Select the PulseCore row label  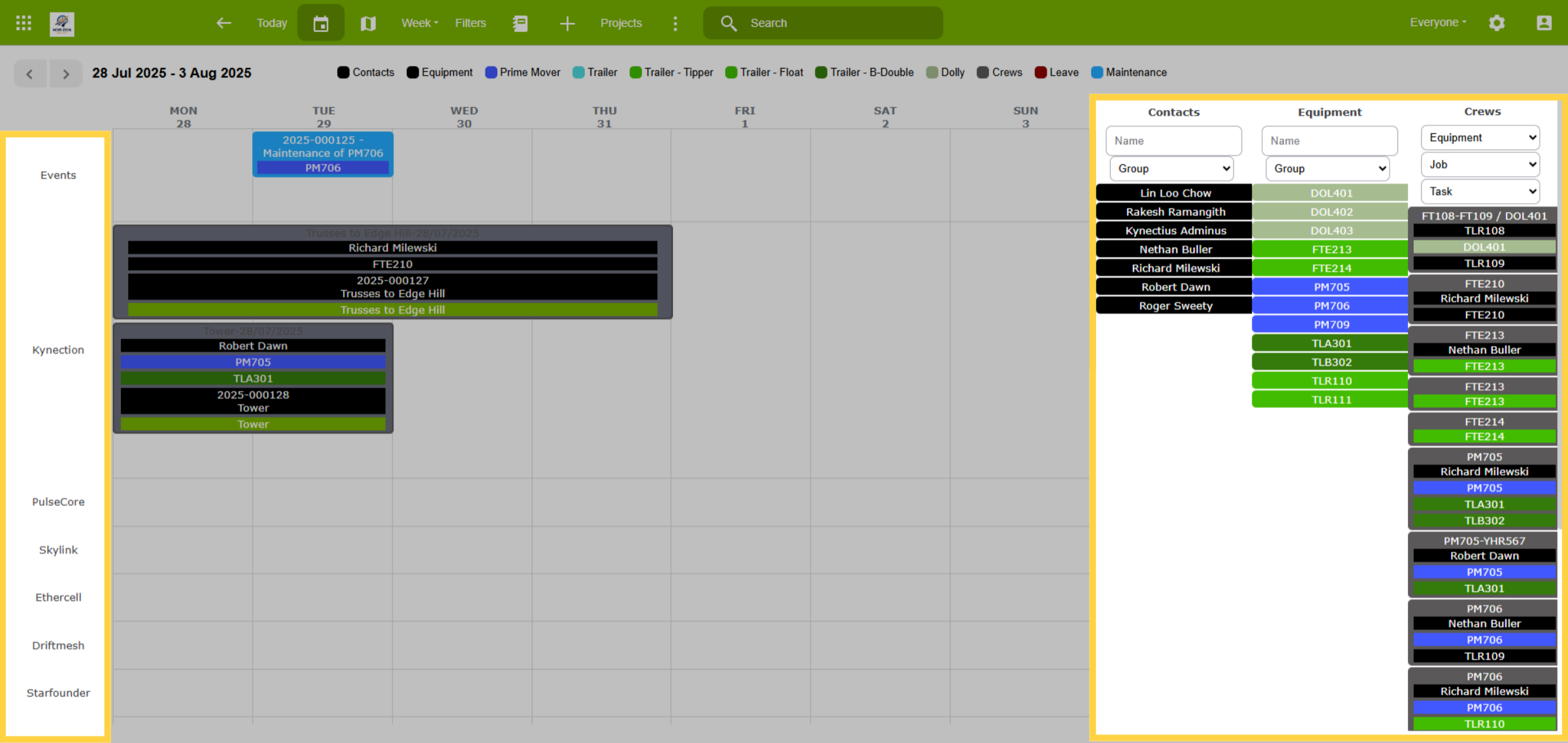pos(58,503)
